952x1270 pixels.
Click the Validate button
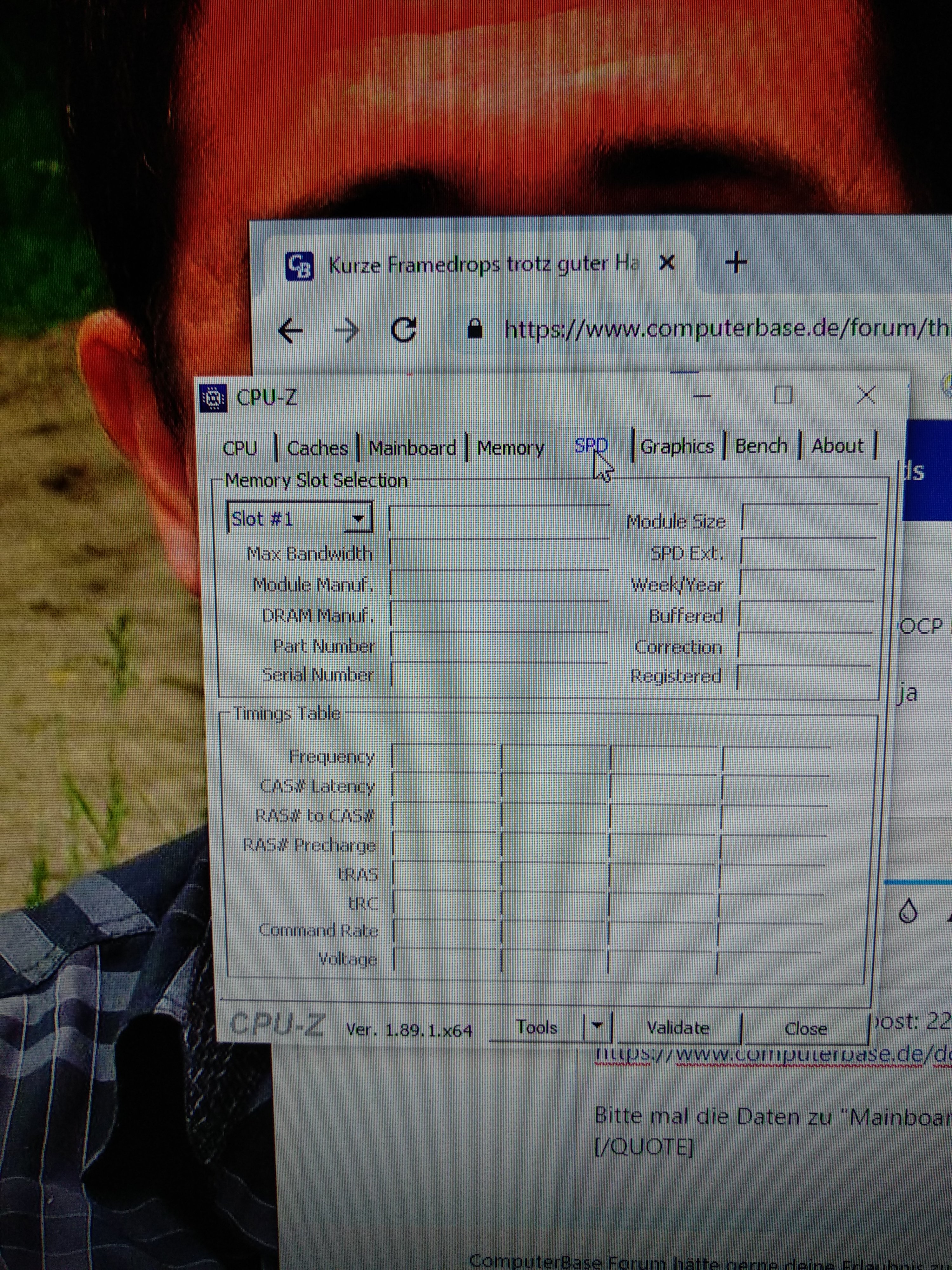point(678,1028)
